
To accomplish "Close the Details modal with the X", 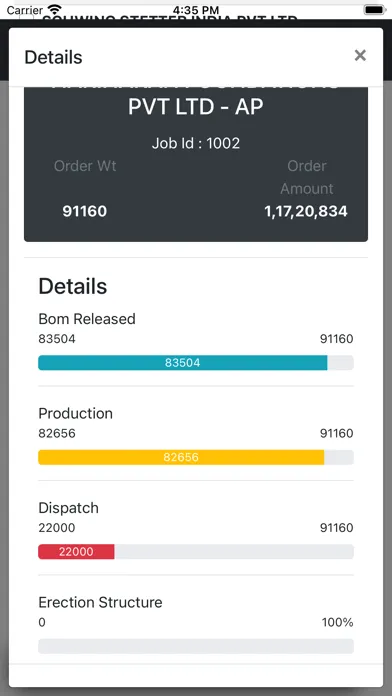I will click(360, 55).
